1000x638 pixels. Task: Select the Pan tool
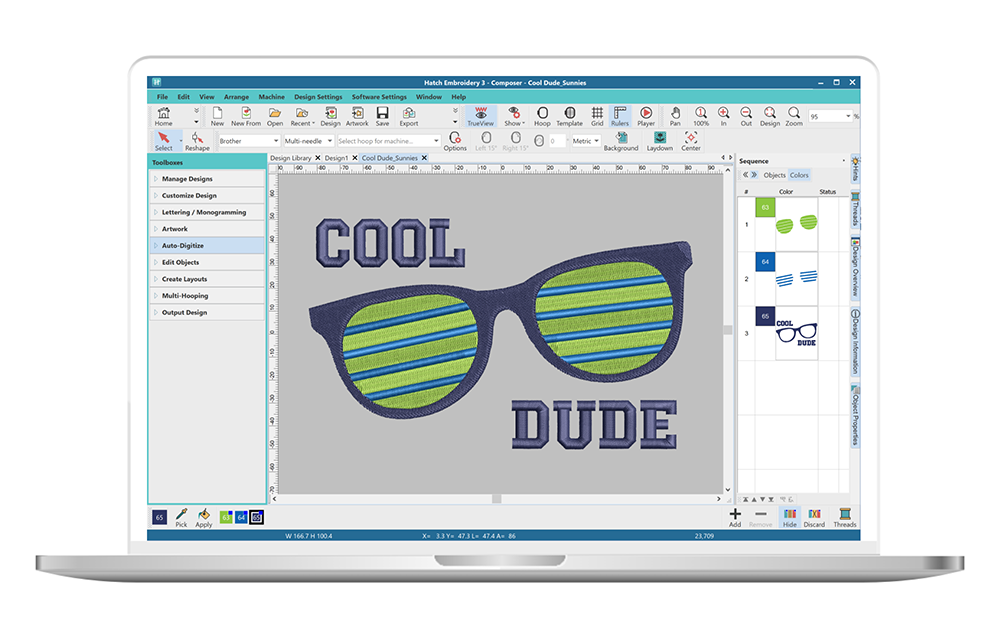(676, 115)
